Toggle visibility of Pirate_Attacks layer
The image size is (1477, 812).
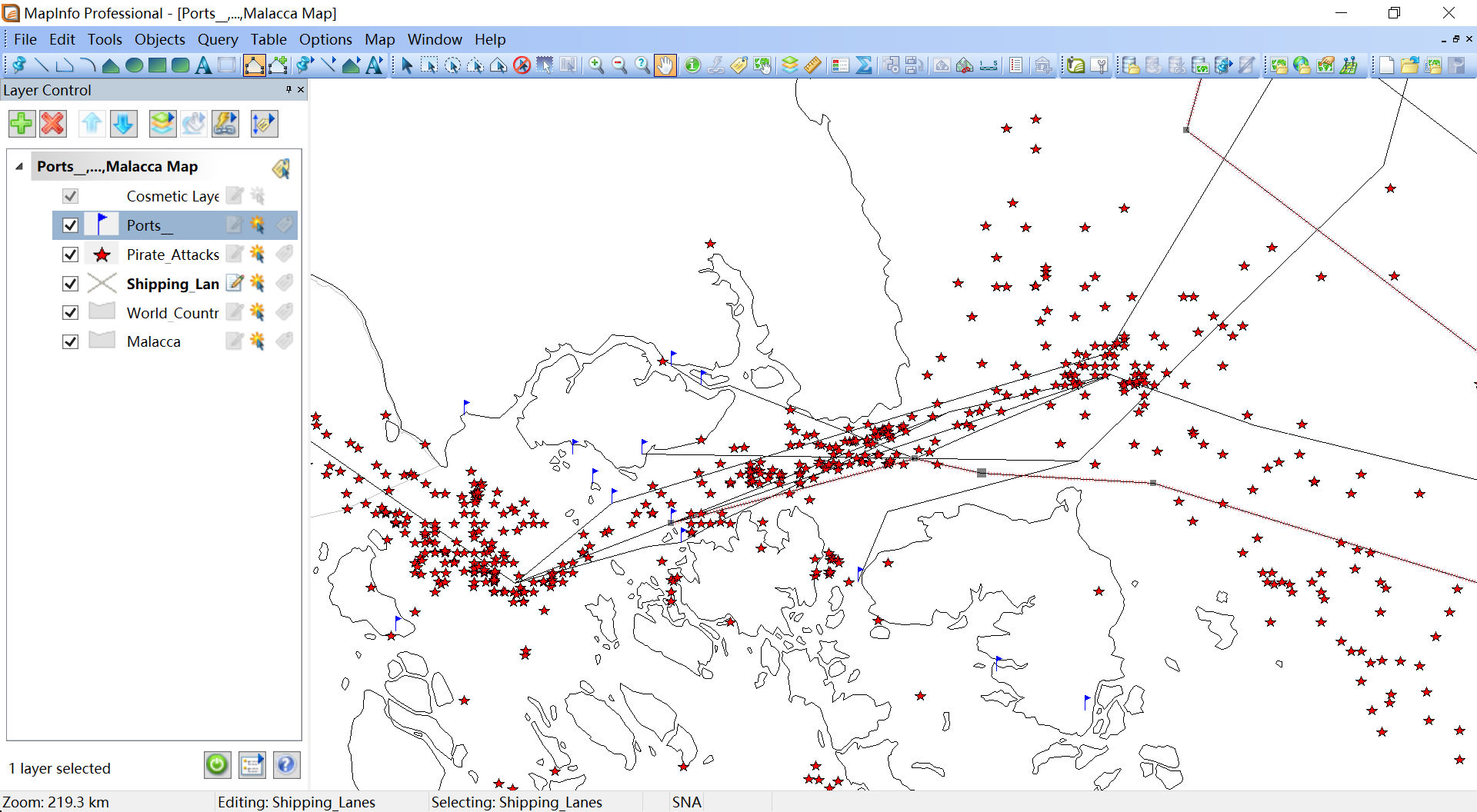(70, 255)
